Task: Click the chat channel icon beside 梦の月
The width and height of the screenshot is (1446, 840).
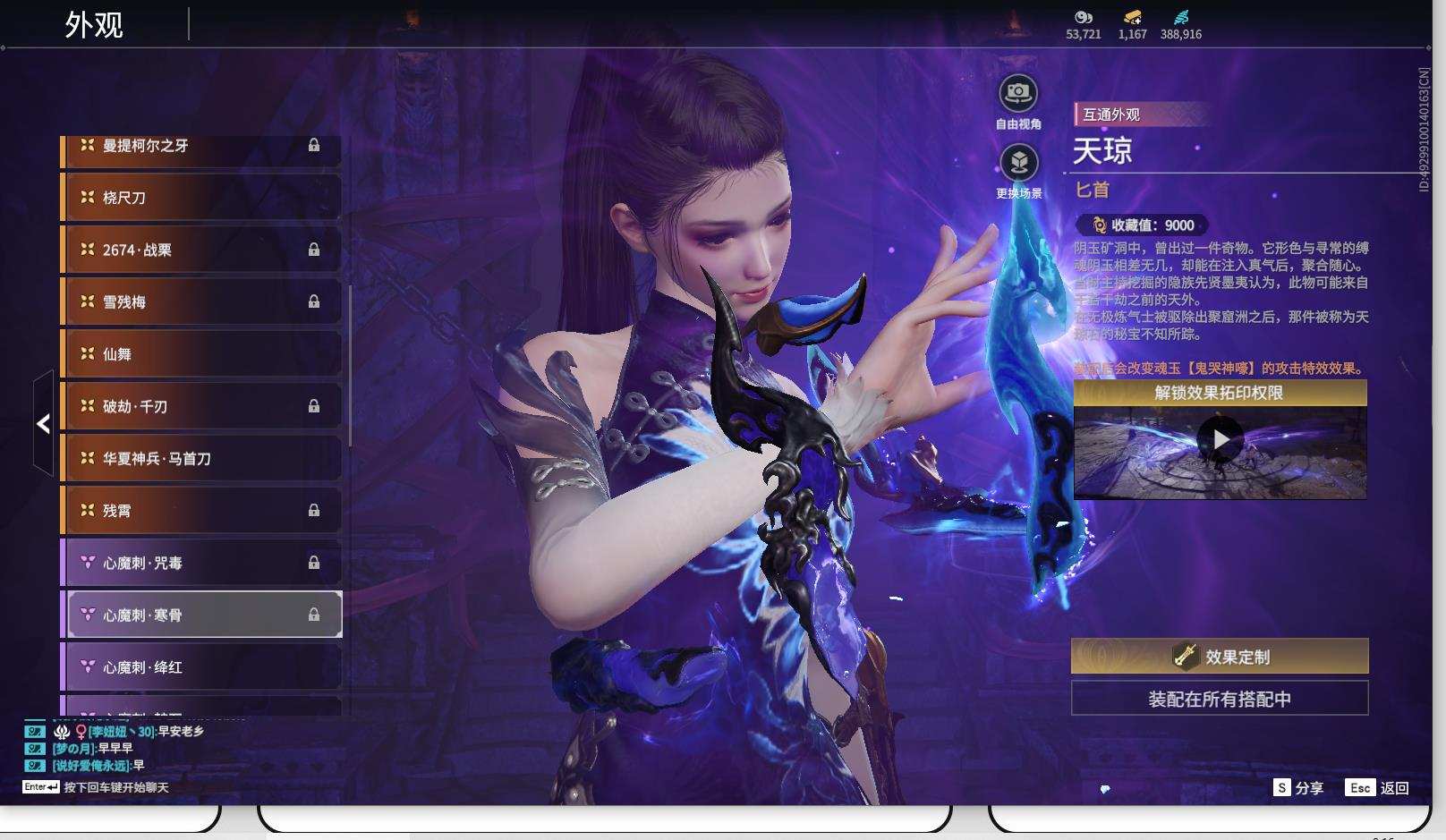Action: pos(34,749)
